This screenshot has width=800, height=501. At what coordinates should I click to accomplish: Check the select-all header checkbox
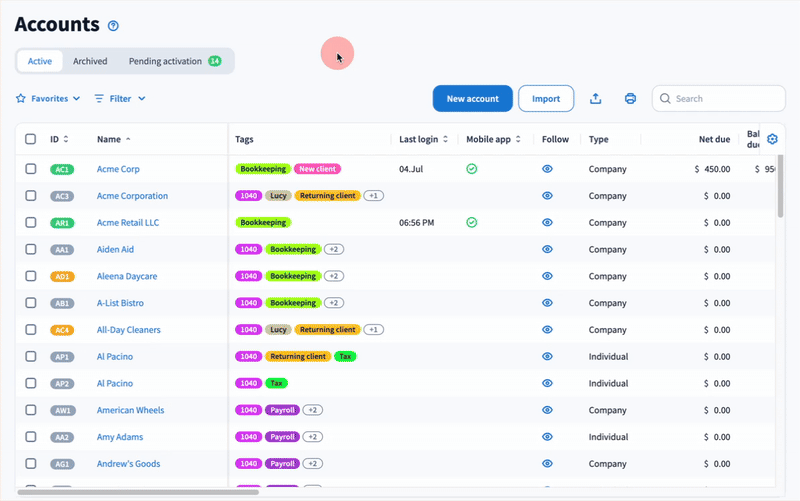coord(31,139)
